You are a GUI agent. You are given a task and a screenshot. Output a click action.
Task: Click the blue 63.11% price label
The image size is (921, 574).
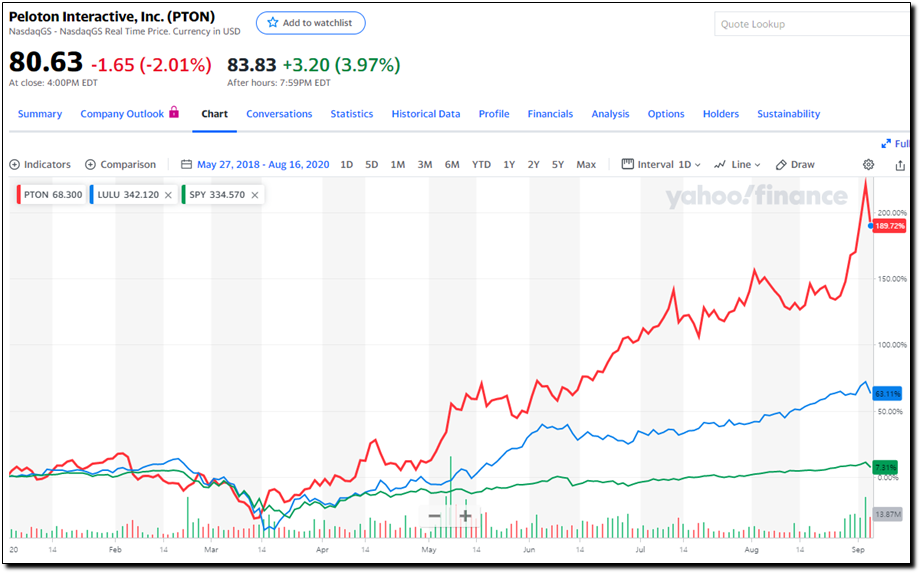pos(888,394)
